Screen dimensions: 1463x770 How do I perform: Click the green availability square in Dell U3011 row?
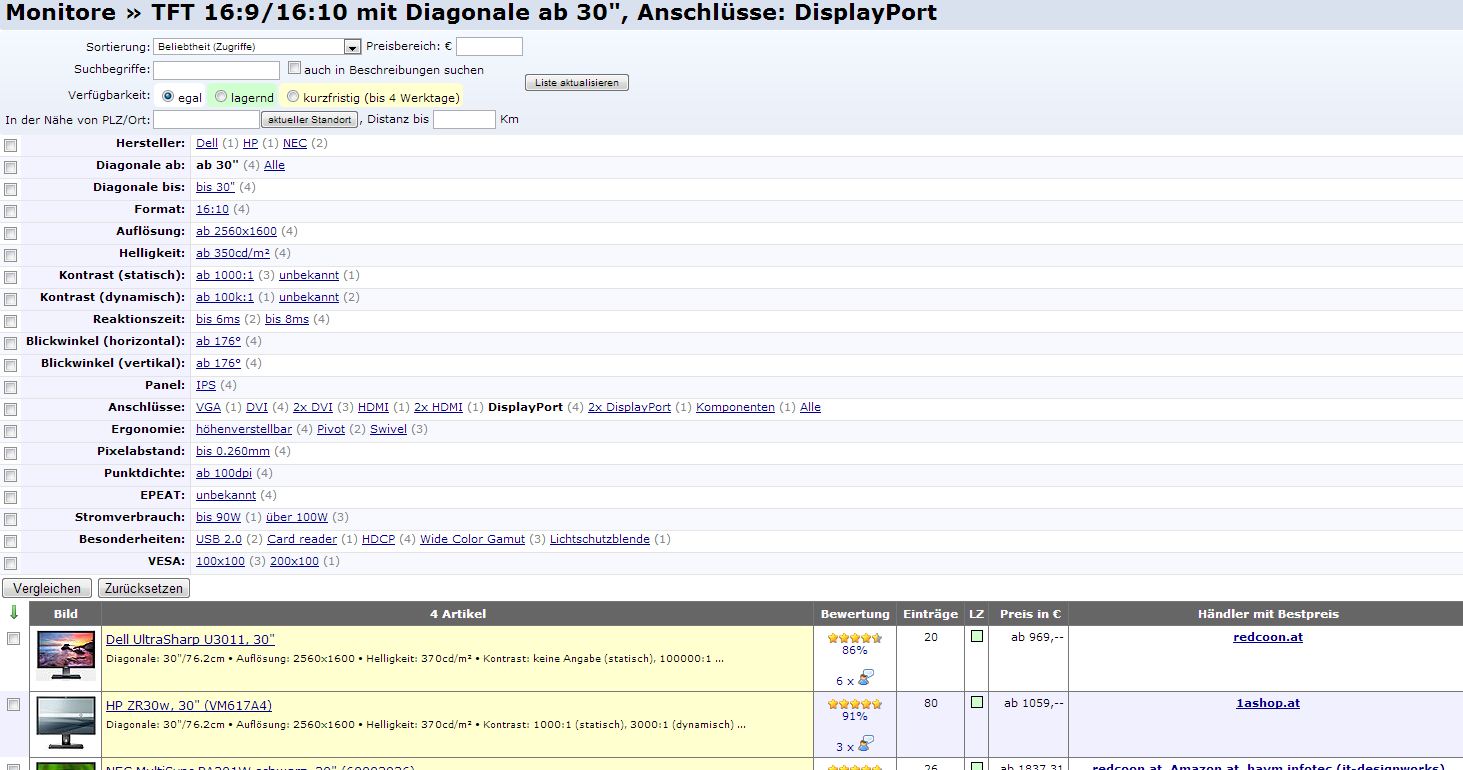coord(977,636)
